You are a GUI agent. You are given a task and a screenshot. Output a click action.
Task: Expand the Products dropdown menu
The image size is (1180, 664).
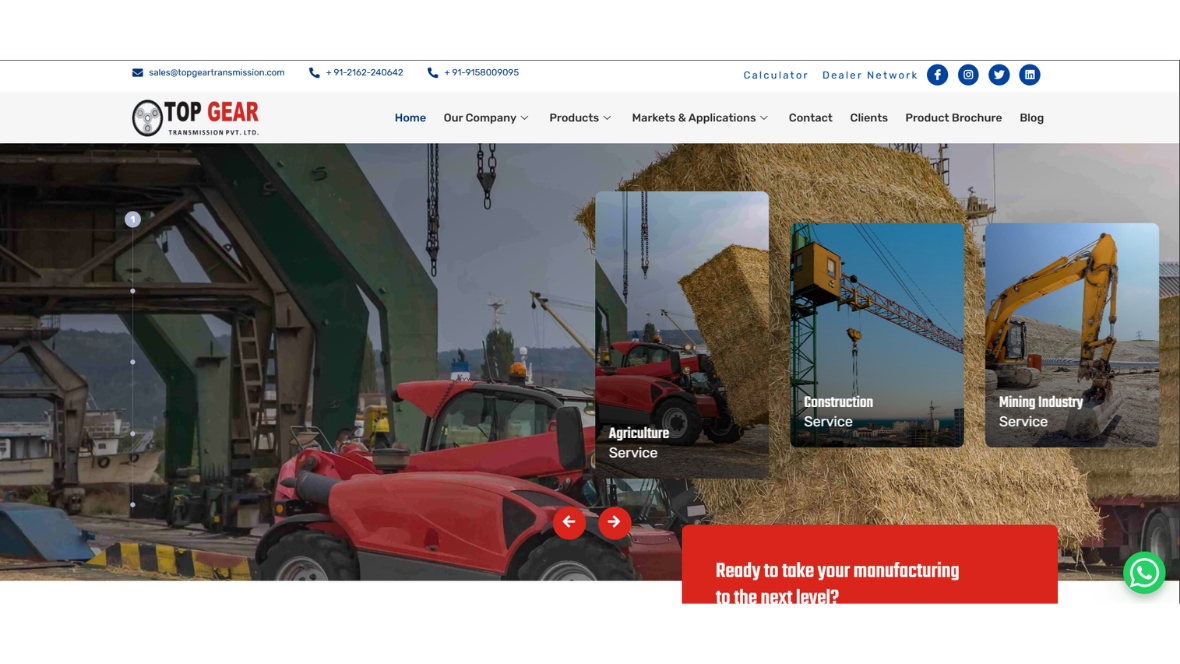coord(580,118)
